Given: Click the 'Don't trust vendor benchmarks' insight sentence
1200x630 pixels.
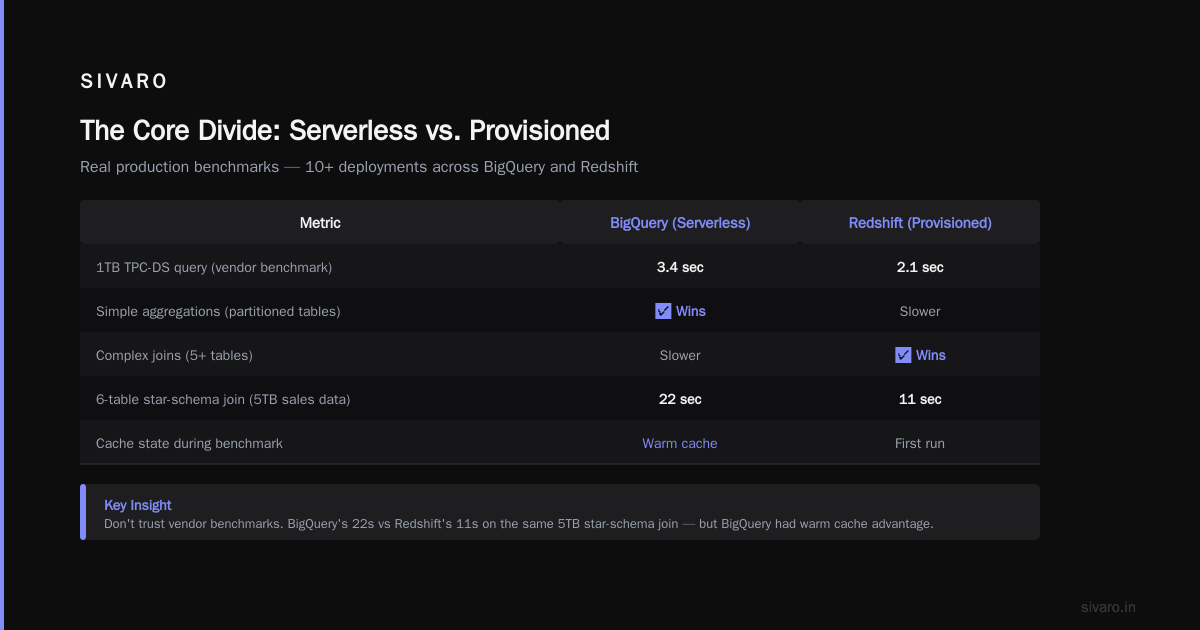Looking at the screenshot, I should (x=519, y=524).
